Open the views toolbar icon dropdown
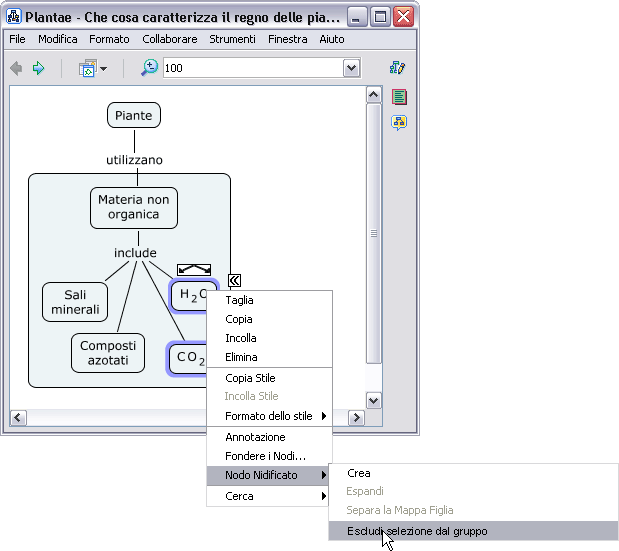Screen dimensions: 619x551 tap(92, 68)
